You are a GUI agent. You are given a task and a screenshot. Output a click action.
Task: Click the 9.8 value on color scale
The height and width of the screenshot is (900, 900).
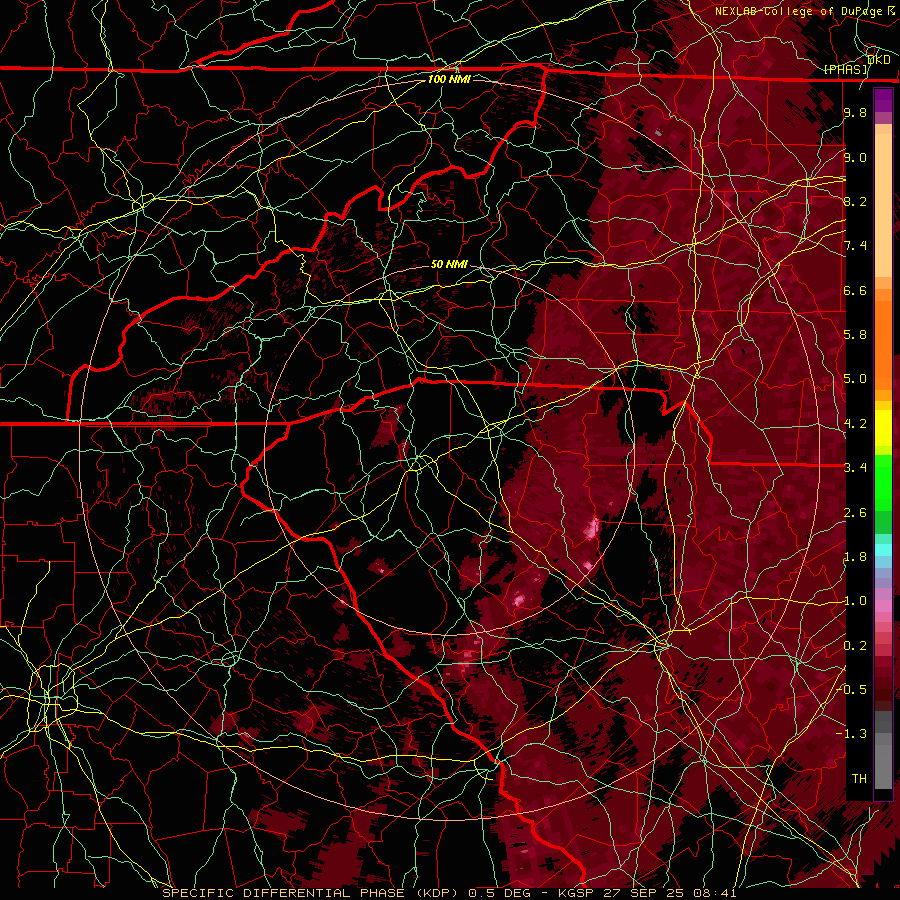tap(855, 113)
